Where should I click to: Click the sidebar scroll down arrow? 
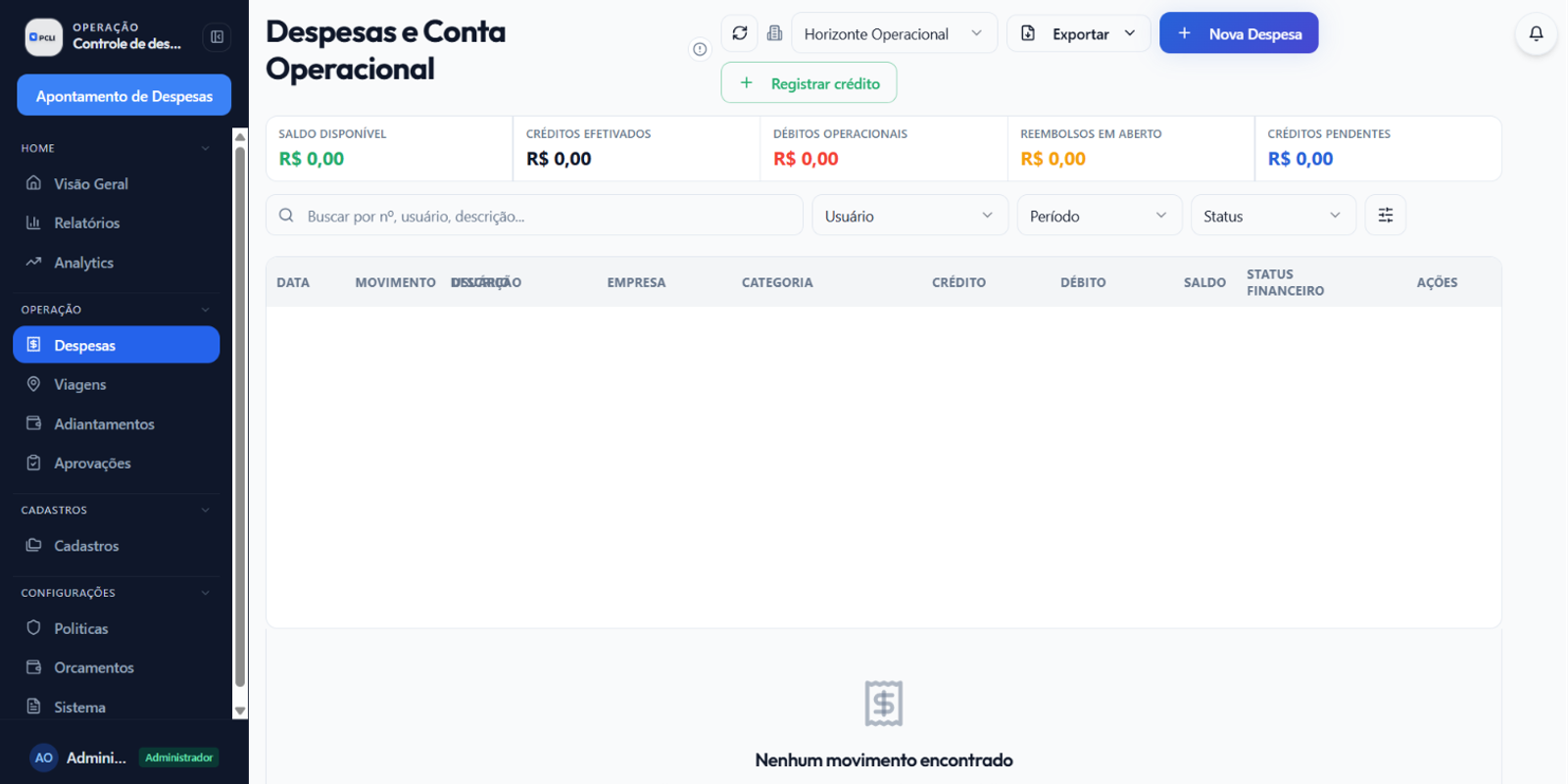click(240, 711)
